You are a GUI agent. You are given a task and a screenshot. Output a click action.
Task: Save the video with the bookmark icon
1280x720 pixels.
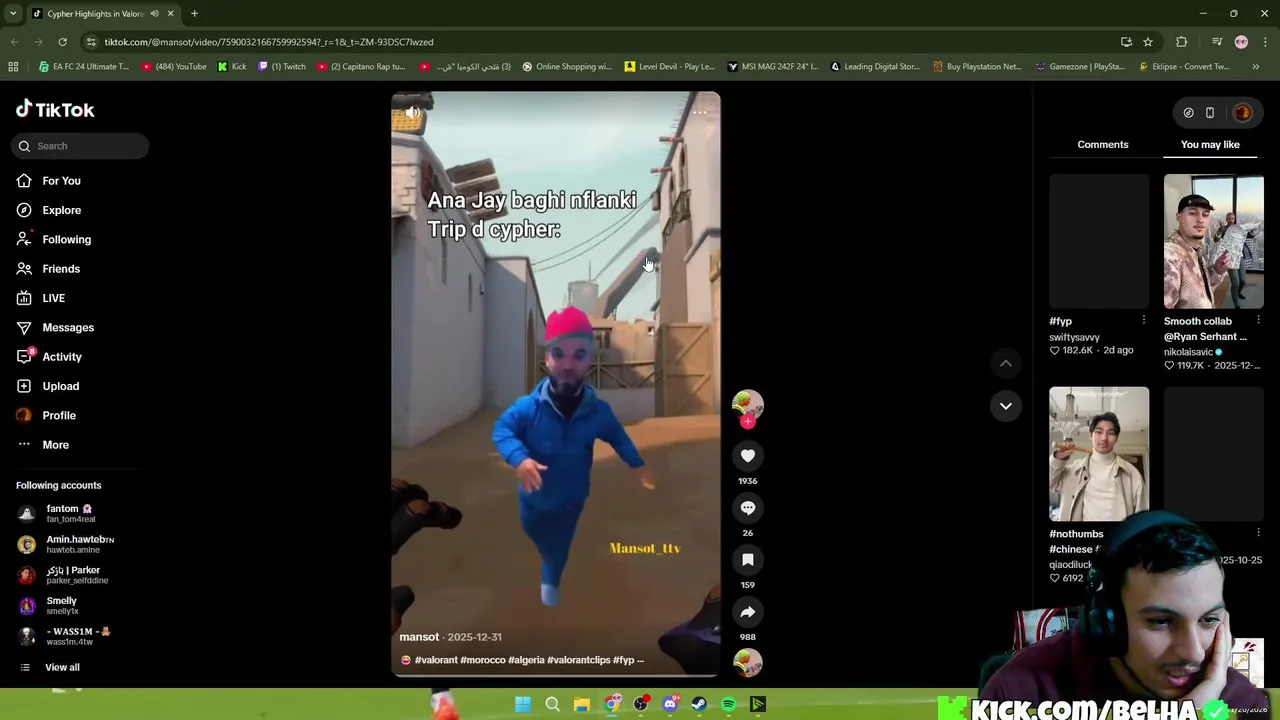(x=748, y=560)
